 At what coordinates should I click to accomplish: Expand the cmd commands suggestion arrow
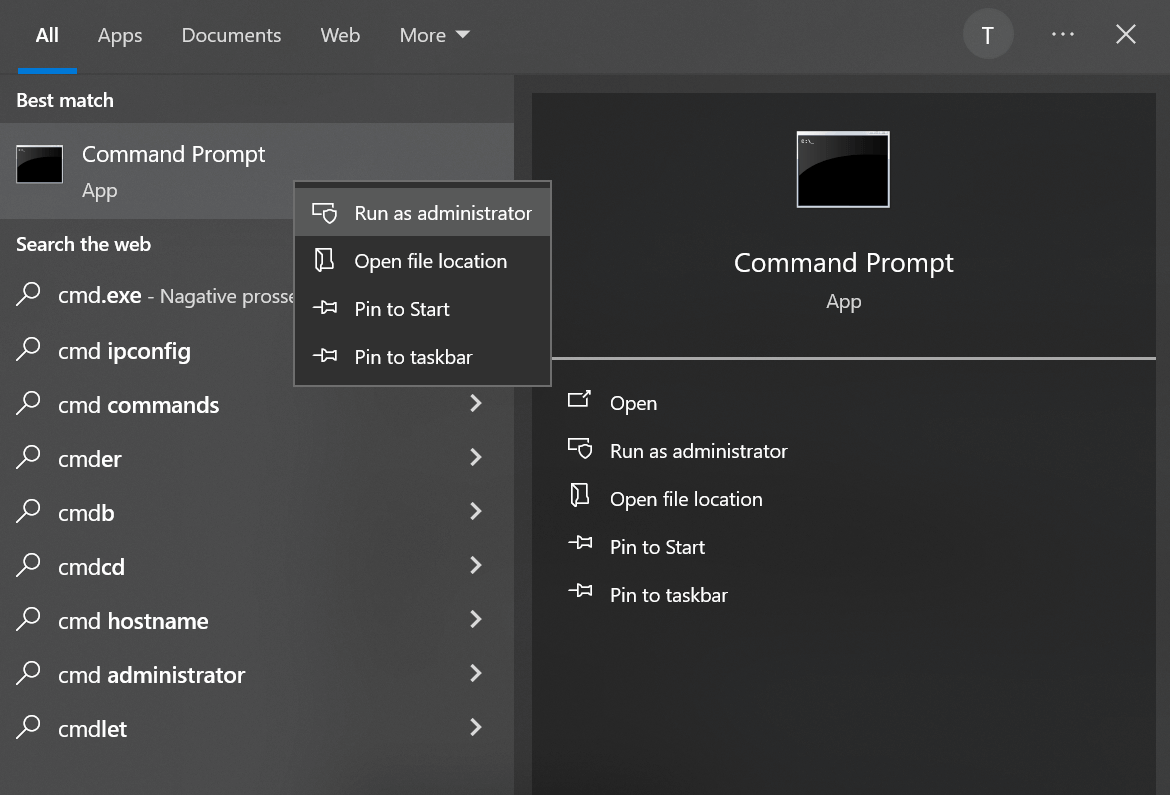click(x=476, y=404)
